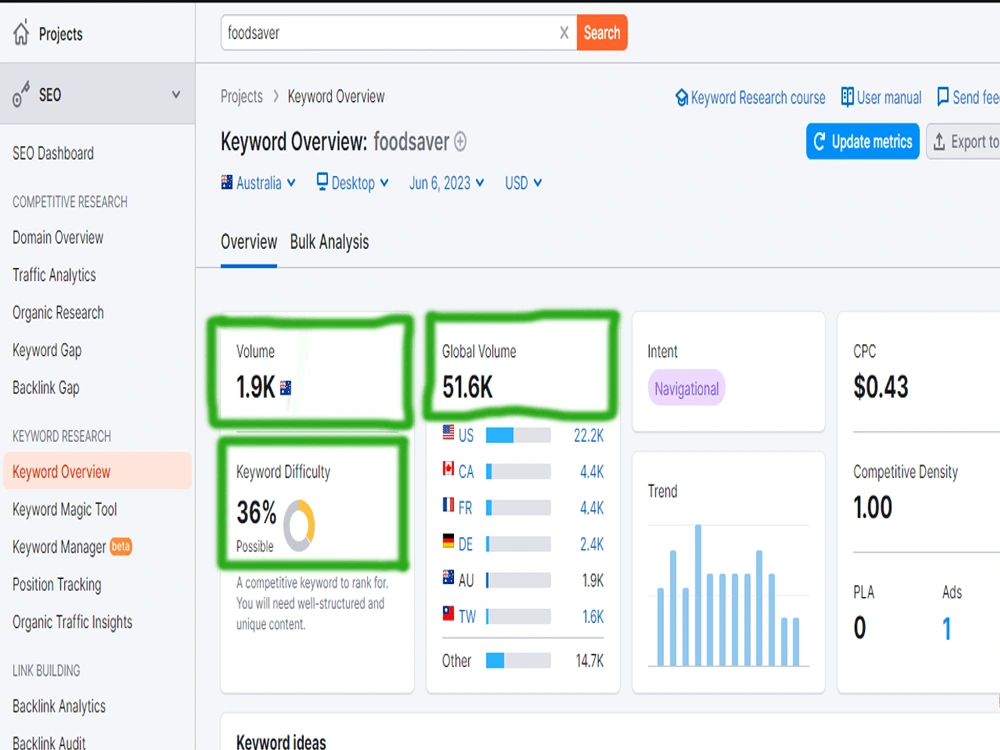The image size is (1000, 750).
Task: Clear the search field with the X icon
Action: point(564,33)
